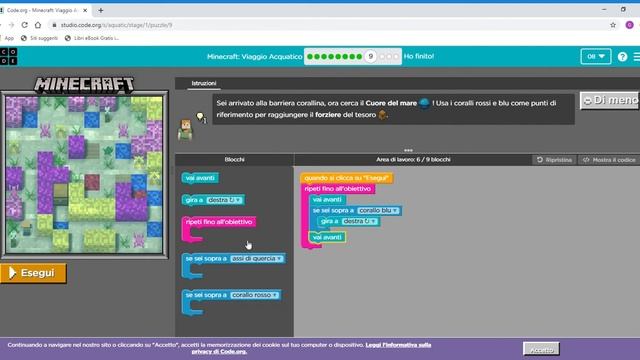Click the padlock site info icon
This screenshot has width=640, height=360.
(x=54, y=25)
